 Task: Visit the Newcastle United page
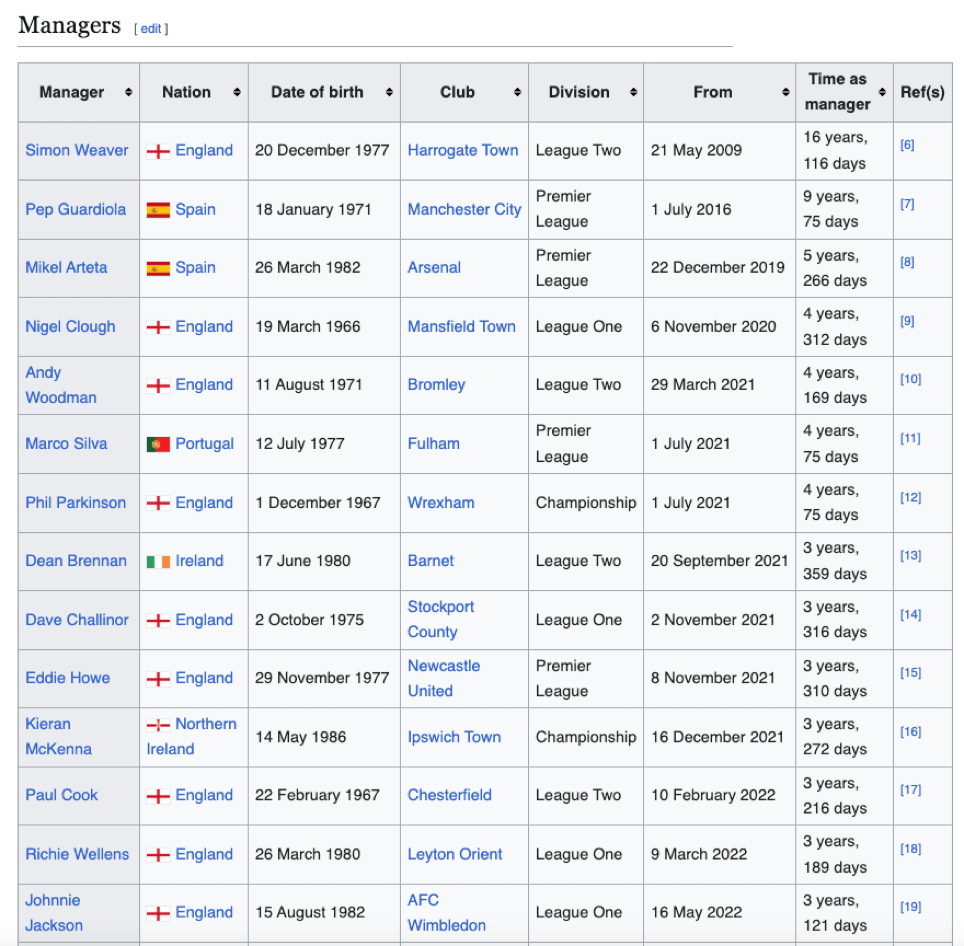[x=444, y=679]
